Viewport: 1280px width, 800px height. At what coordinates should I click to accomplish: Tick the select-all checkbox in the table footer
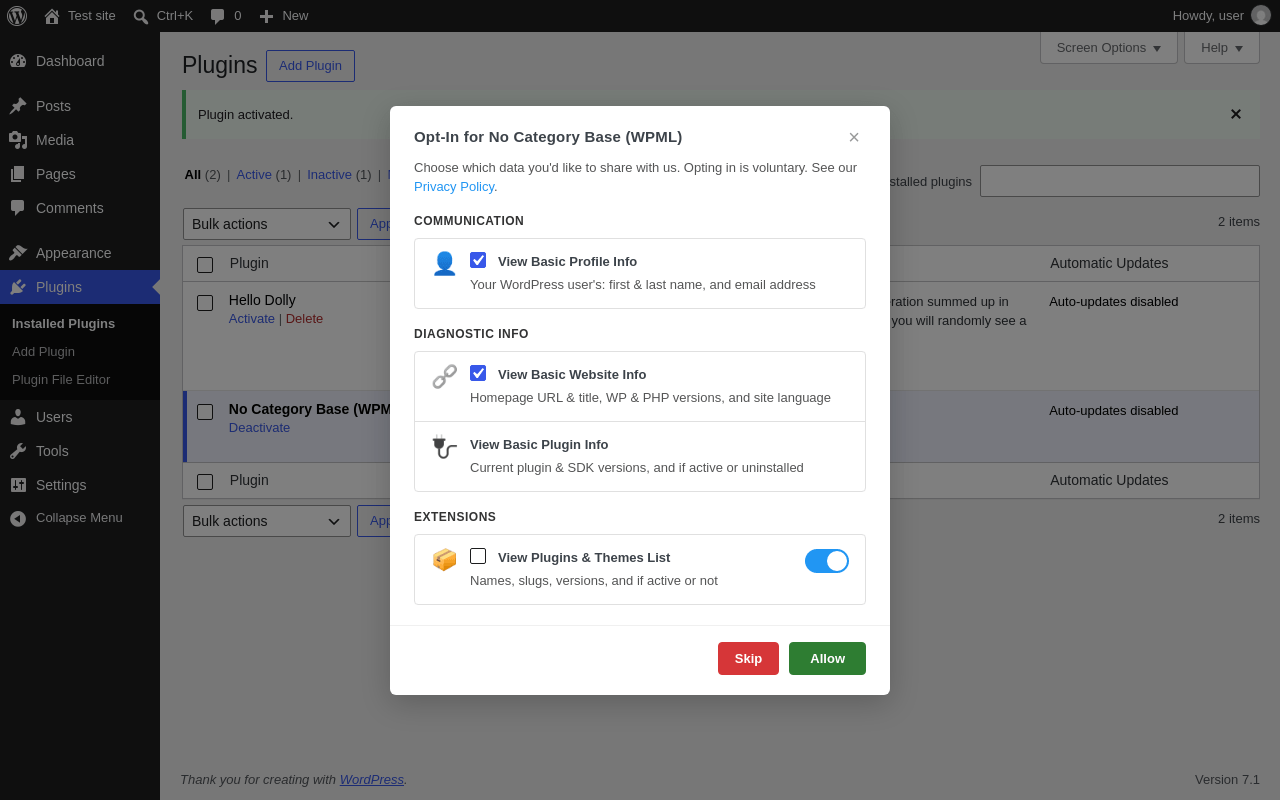(205, 482)
